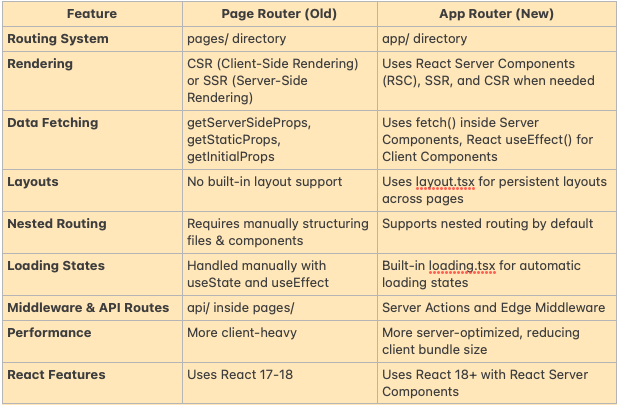This screenshot has width=618, height=405.
Task: Click the 'More client-heavy' cell
Action: [x=279, y=341]
